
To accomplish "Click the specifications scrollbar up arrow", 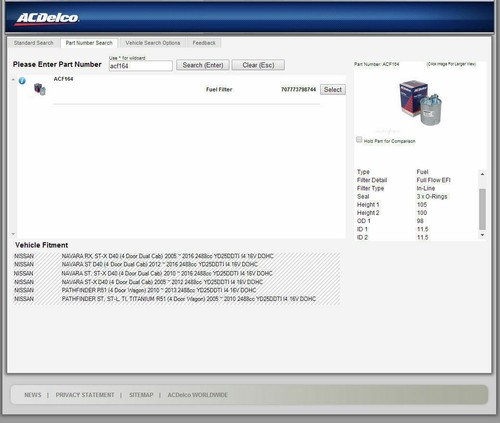I will tap(482, 174).
